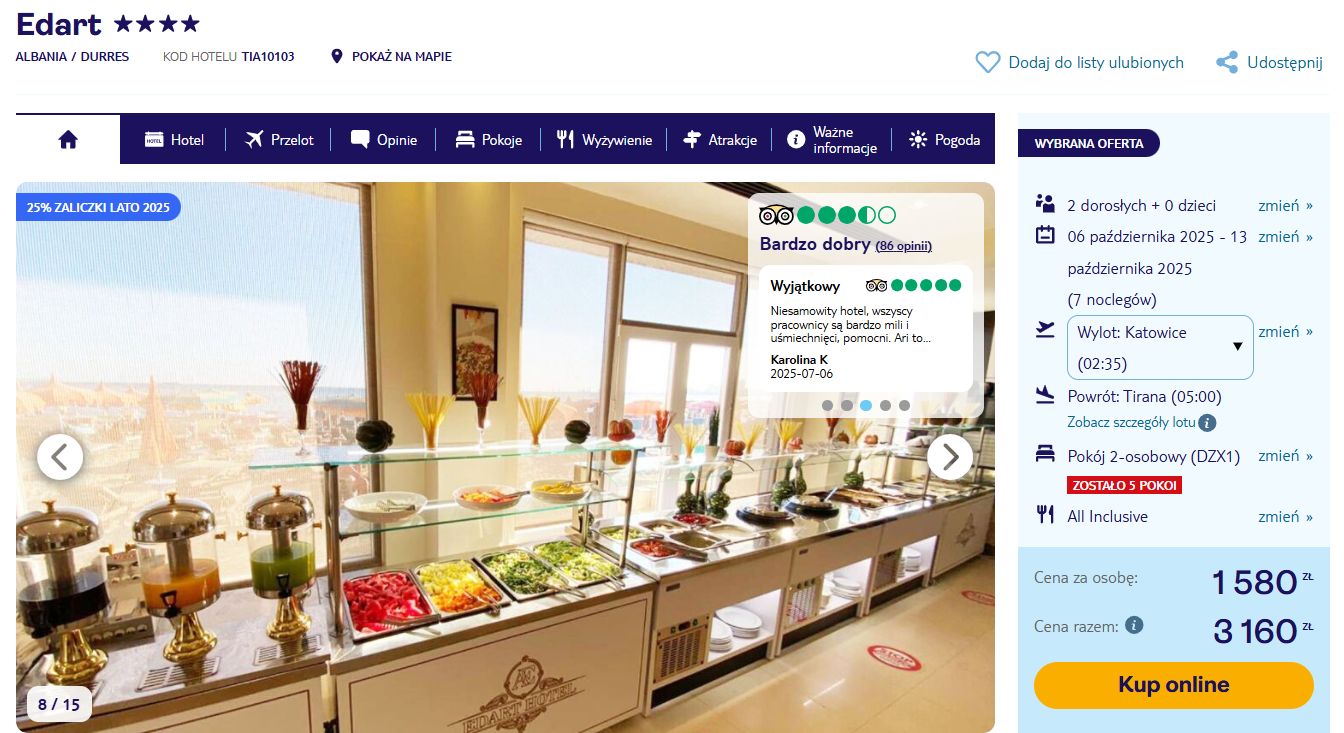The height and width of the screenshot is (733, 1344).
Task: Click the Kup online button
Action: (x=1174, y=685)
